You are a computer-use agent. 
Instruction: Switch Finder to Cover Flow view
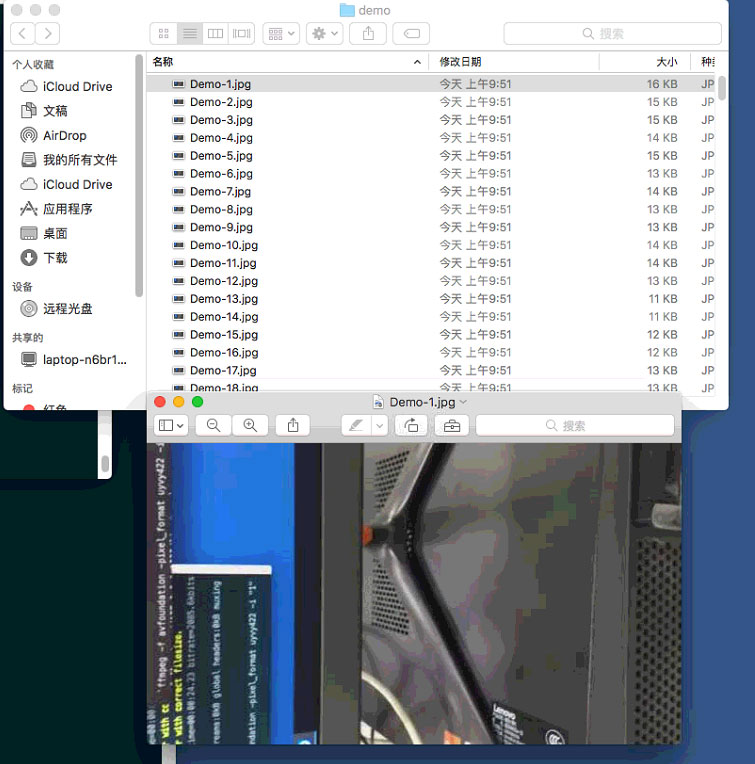pos(241,34)
